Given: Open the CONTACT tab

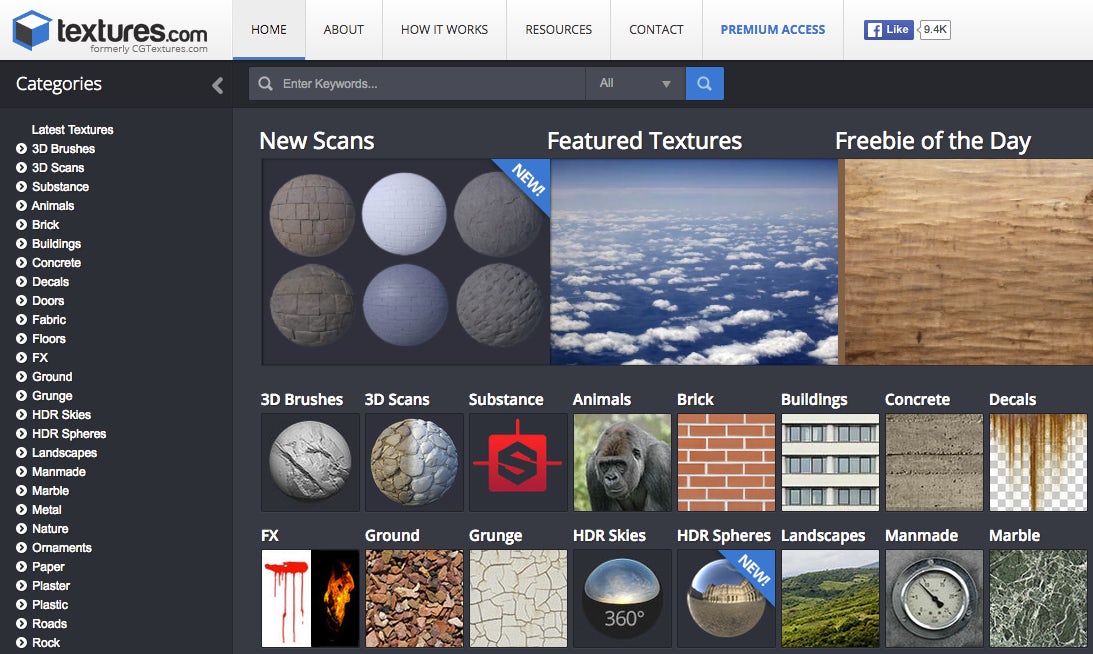Looking at the screenshot, I should coord(656,29).
